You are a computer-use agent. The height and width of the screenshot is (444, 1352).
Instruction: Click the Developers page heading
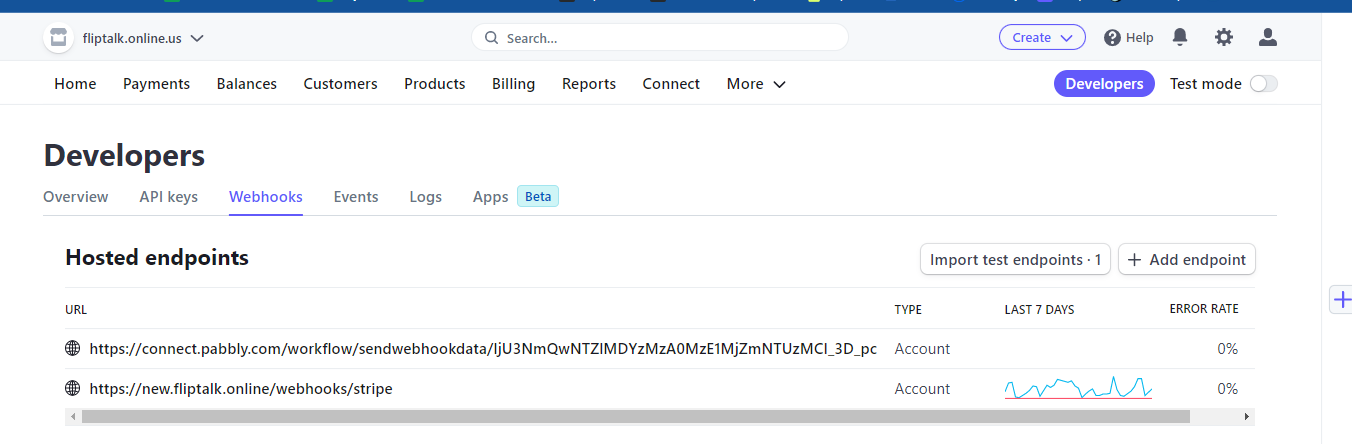tap(124, 156)
